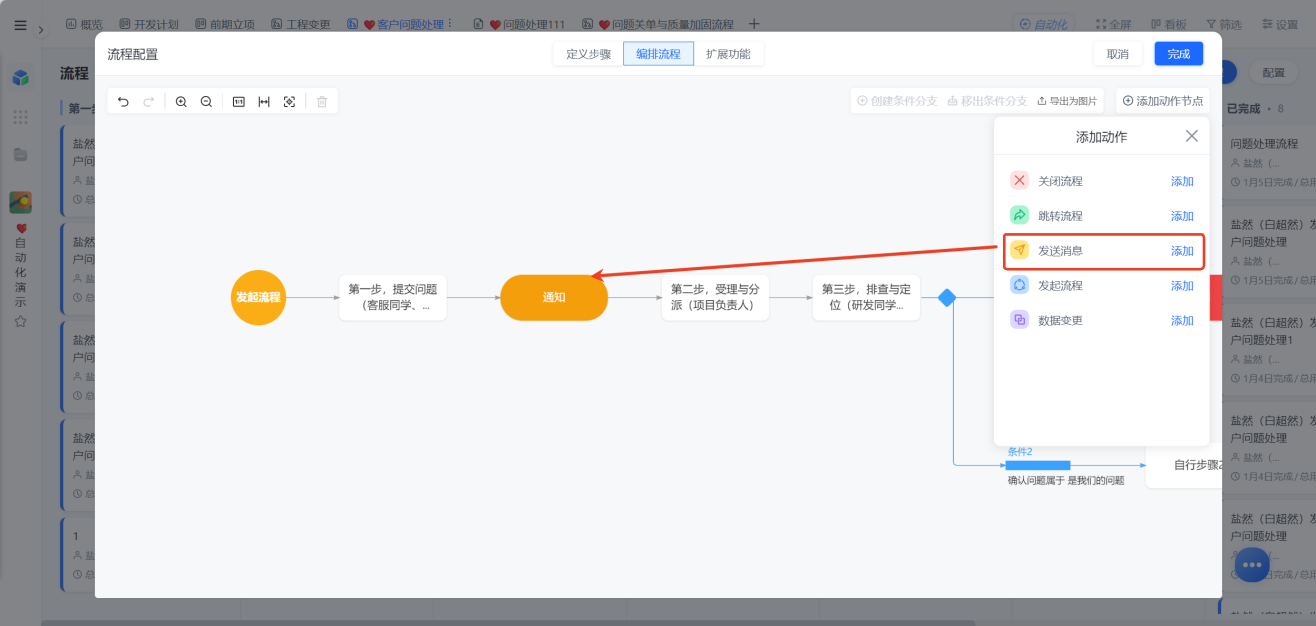Open the 前期立项 tab

pos(225,24)
